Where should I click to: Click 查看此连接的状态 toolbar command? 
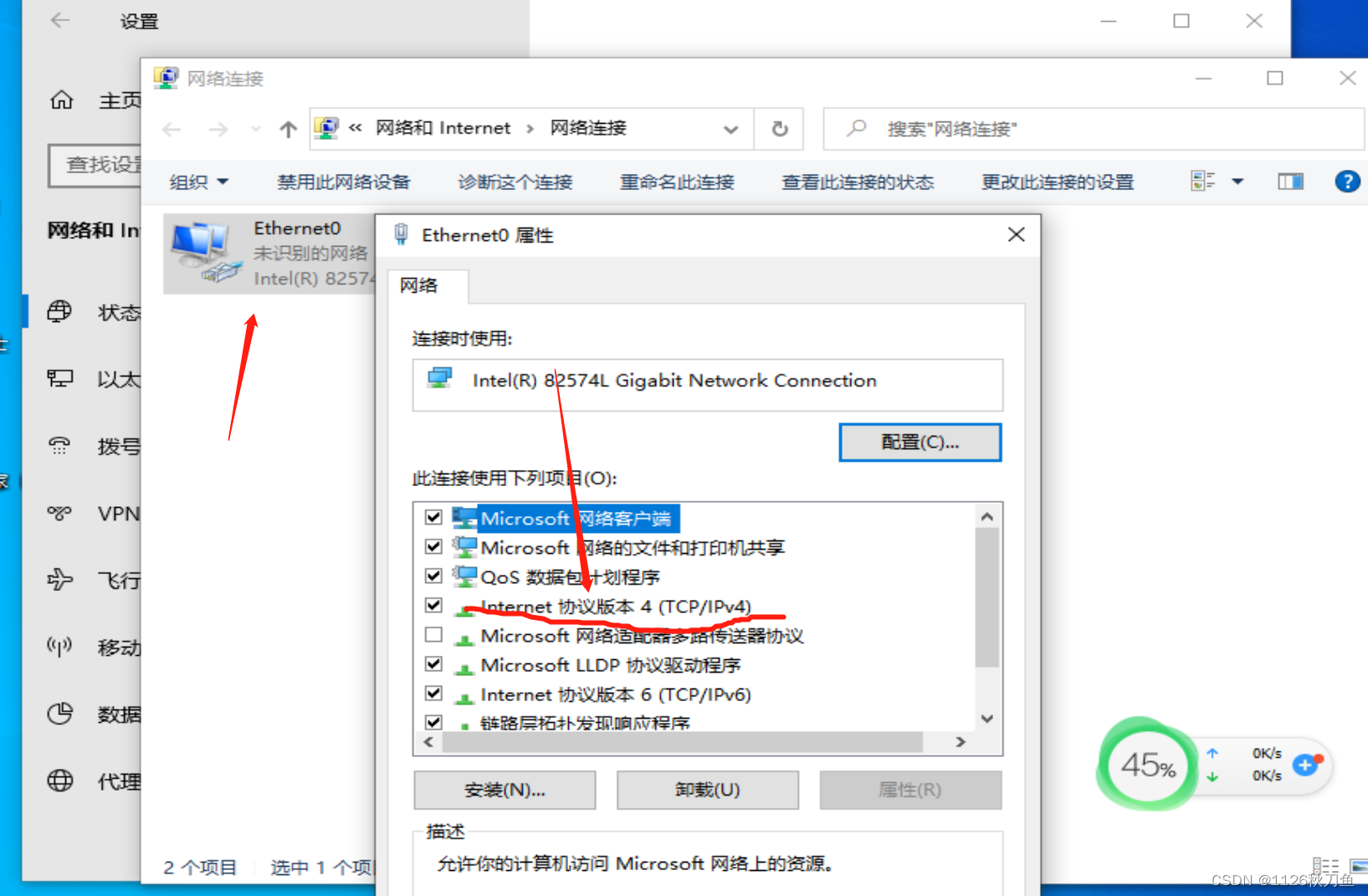[x=858, y=182]
